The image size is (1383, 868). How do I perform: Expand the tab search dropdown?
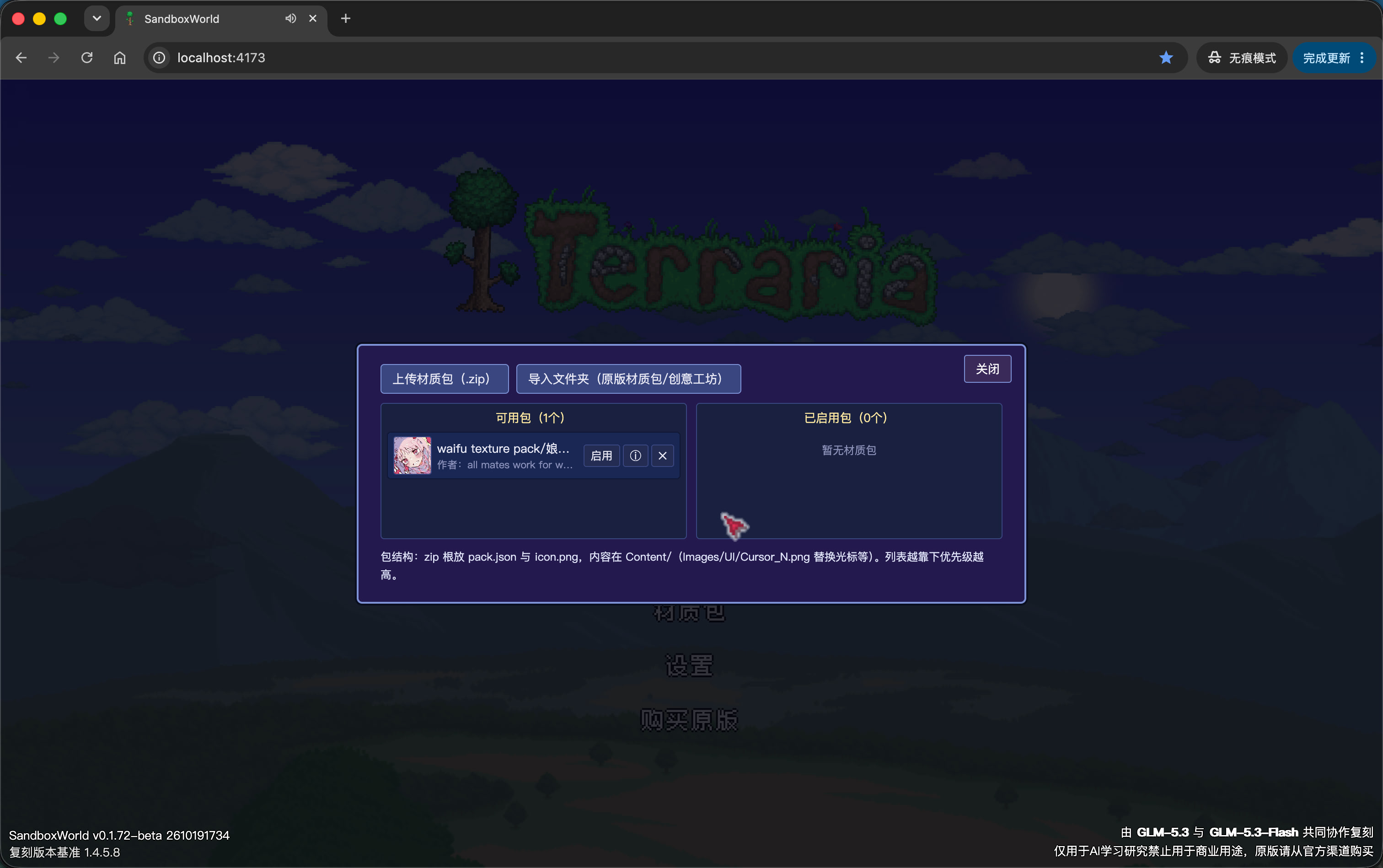(96, 18)
